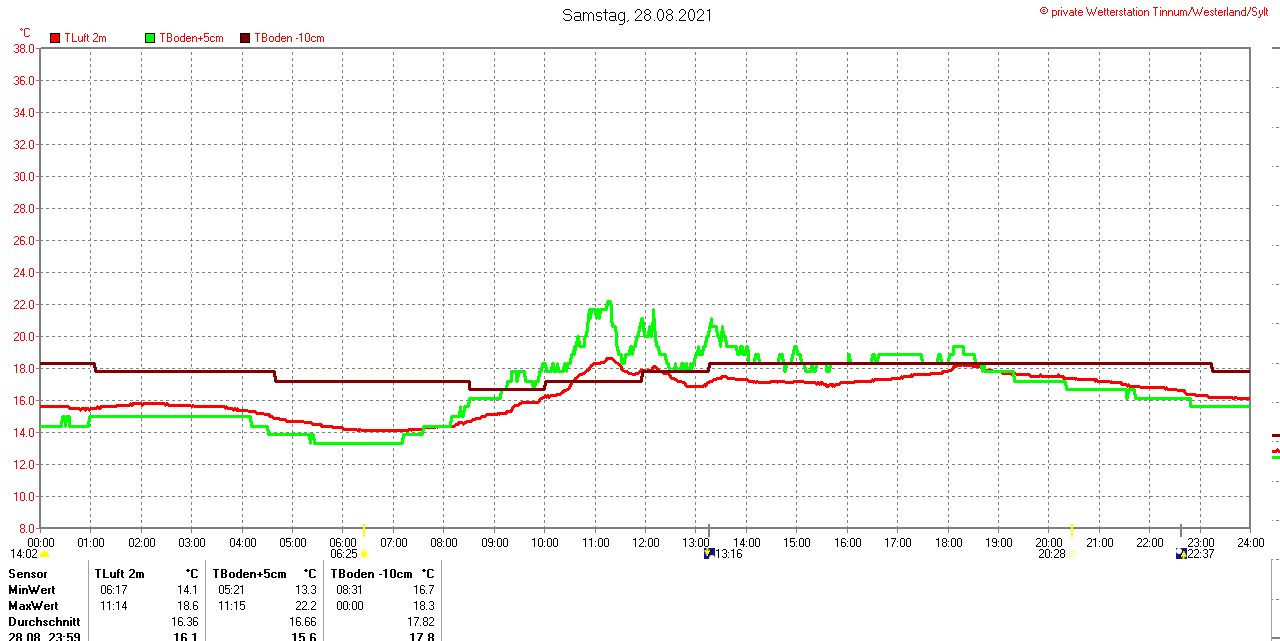The height and width of the screenshot is (641, 1280).
Task: Click the dark red TBoden -10cm legend swatch
Action: tap(245, 38)
